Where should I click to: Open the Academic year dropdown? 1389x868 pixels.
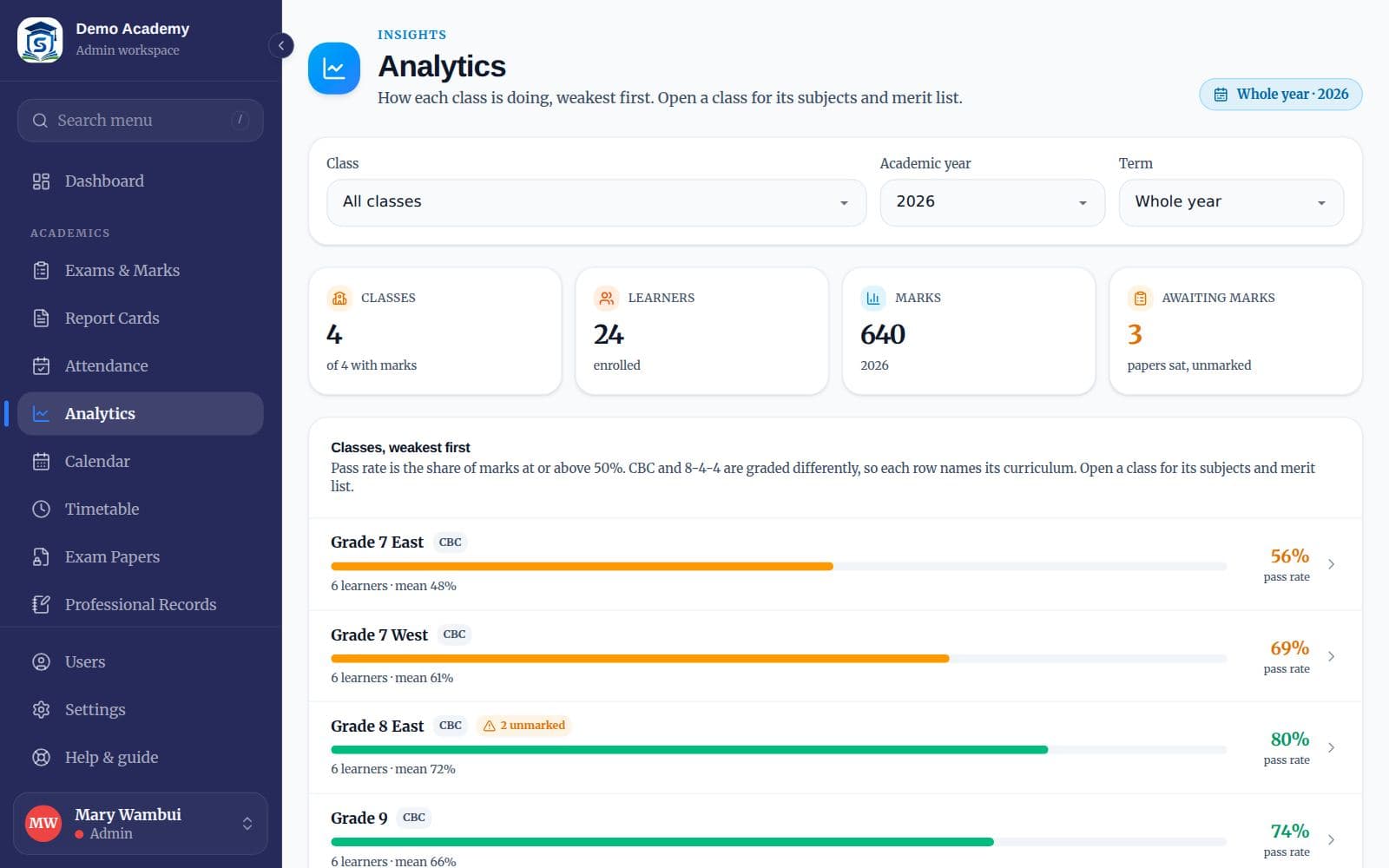[992, 202]
